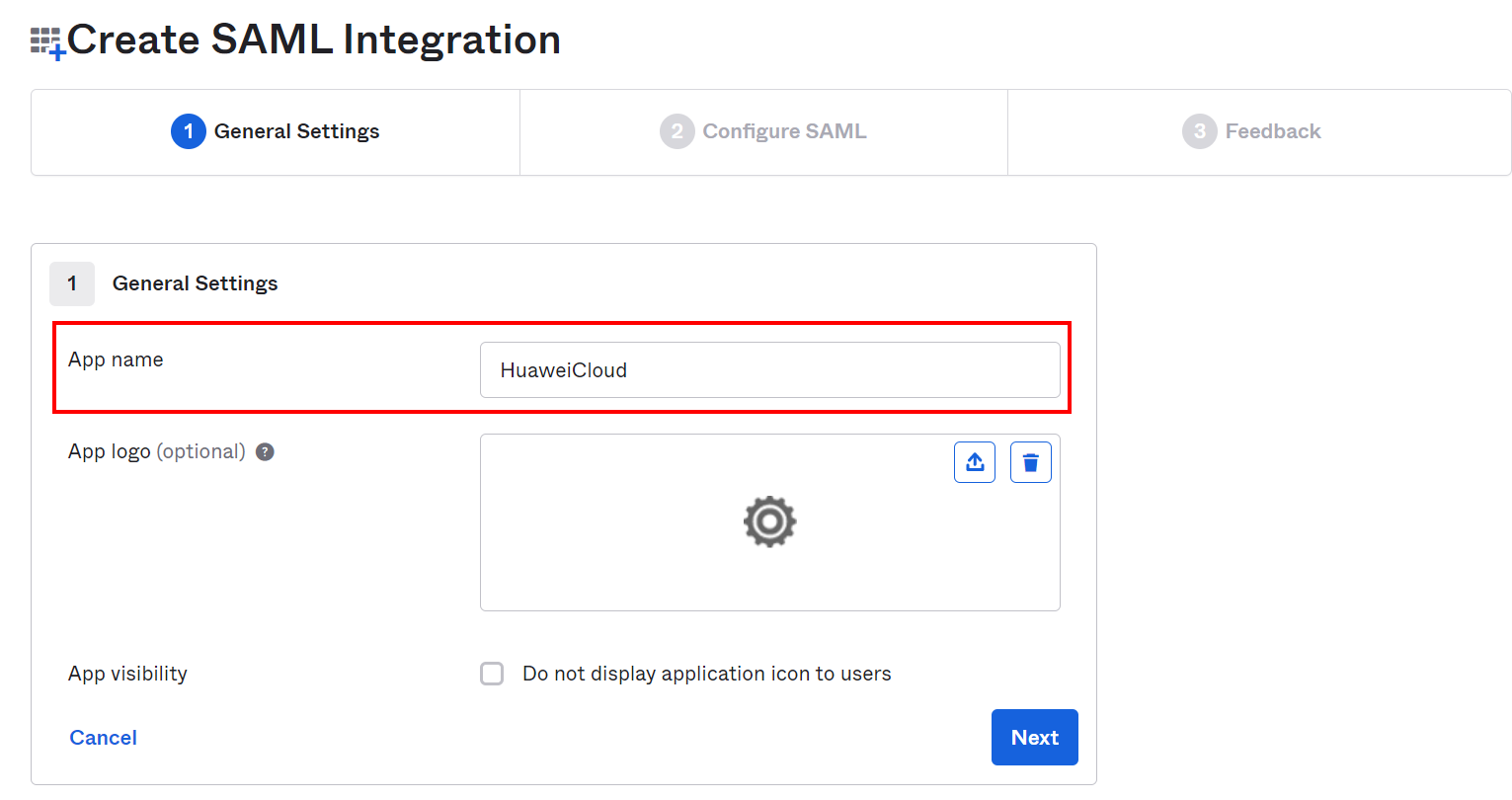Click the 'App visibility' label
Screen dimensions: 1512x800
pos(127,674)
